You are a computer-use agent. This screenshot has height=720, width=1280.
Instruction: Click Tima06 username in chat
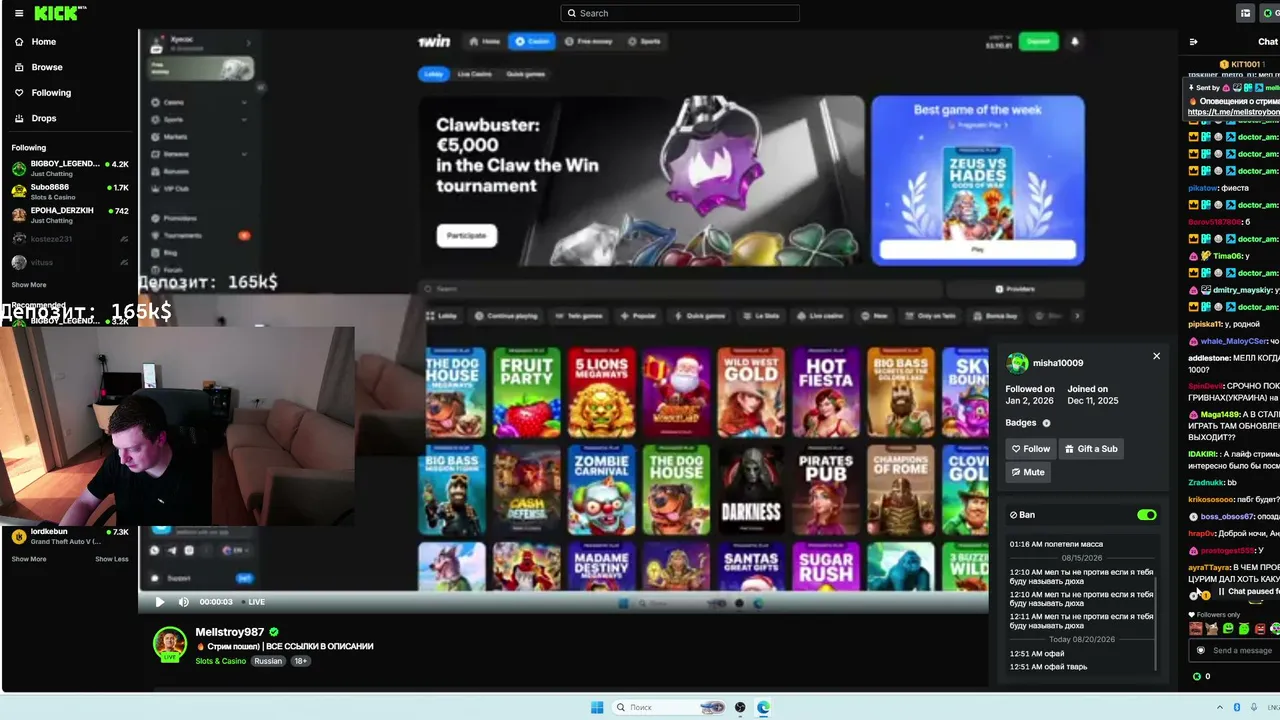tap(1228, 256)
